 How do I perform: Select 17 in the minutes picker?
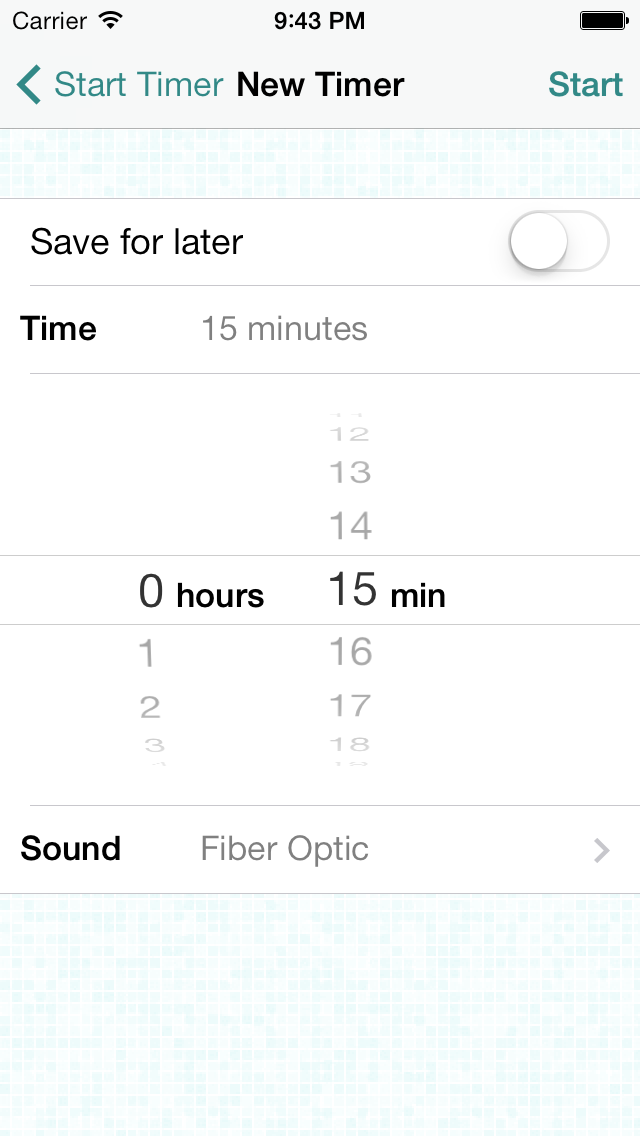[x=350, y=706]
